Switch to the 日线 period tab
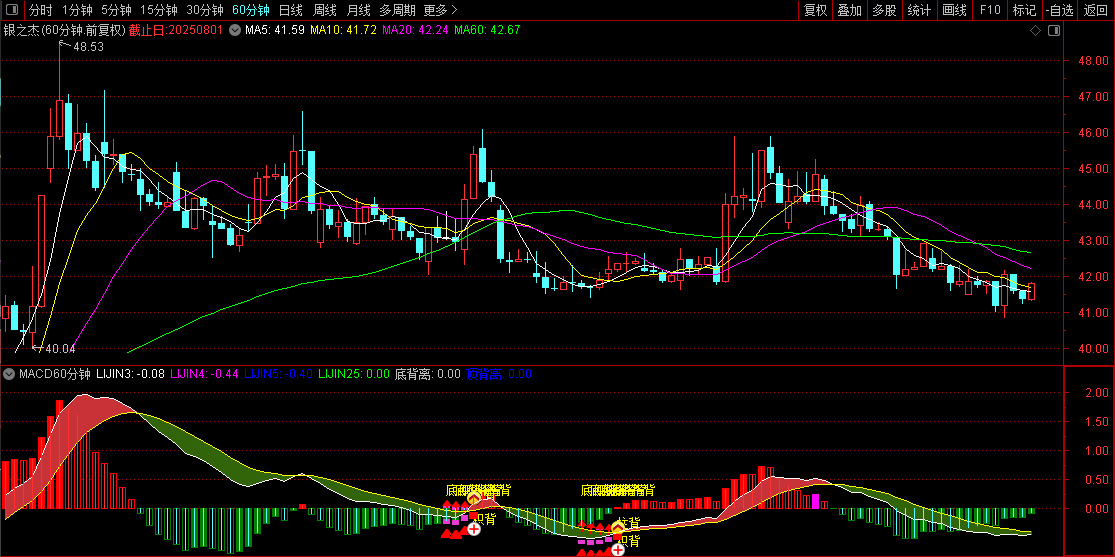The image size is (1115, 557). point(290,10)
